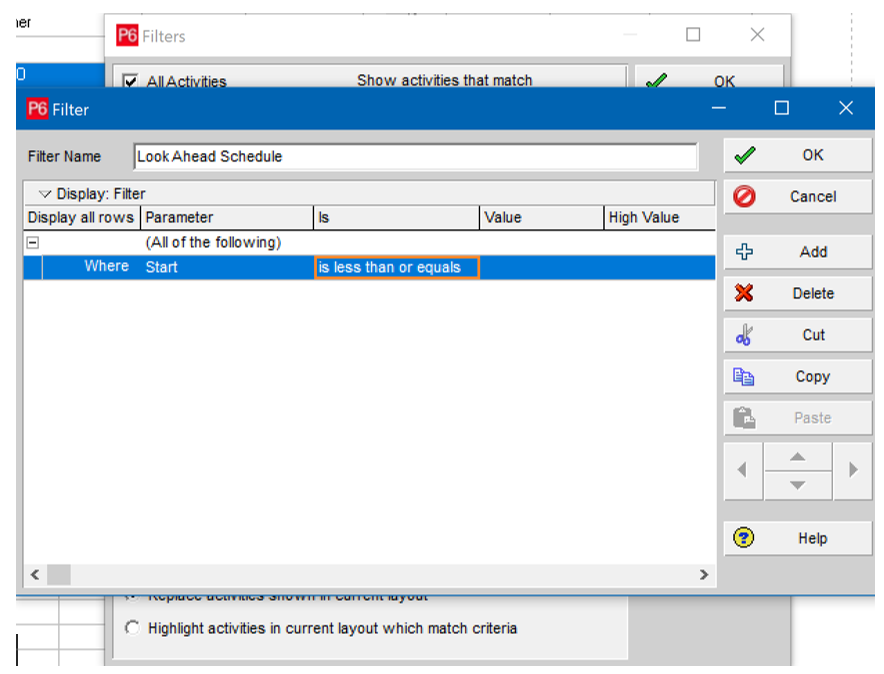The image size is (884, 674).
Task: Toggle the All Activities checkbox
Action: coord(130,82)
